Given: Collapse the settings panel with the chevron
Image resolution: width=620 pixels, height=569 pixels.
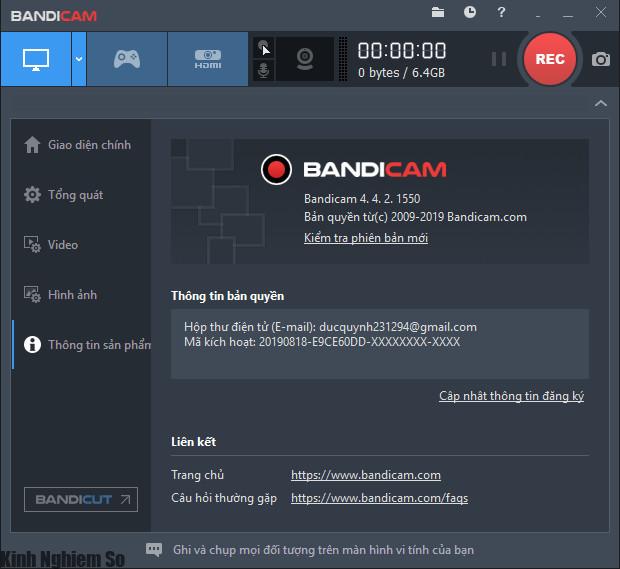Looking at the screenshot, I should 601,104.
